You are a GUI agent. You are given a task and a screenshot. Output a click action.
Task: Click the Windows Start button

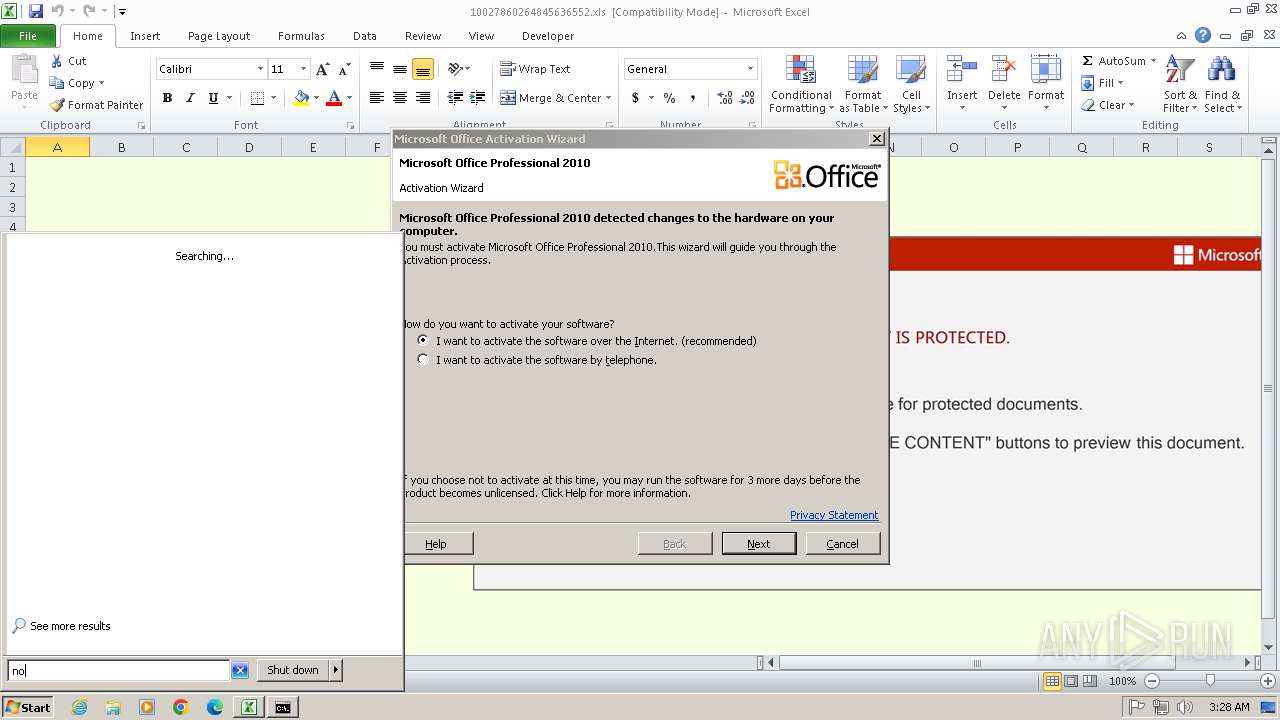tap(28, 707)
